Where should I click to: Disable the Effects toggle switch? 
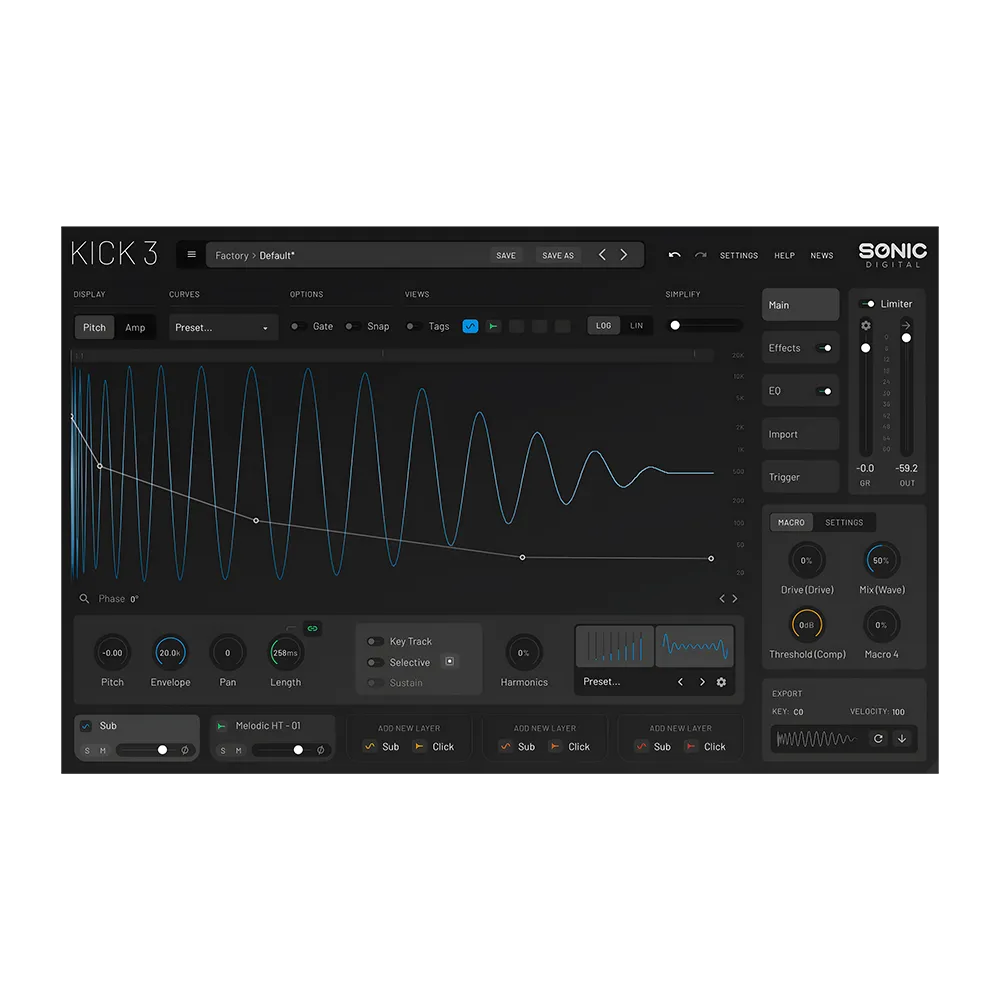pyautogui.click(x=825, y=348)
